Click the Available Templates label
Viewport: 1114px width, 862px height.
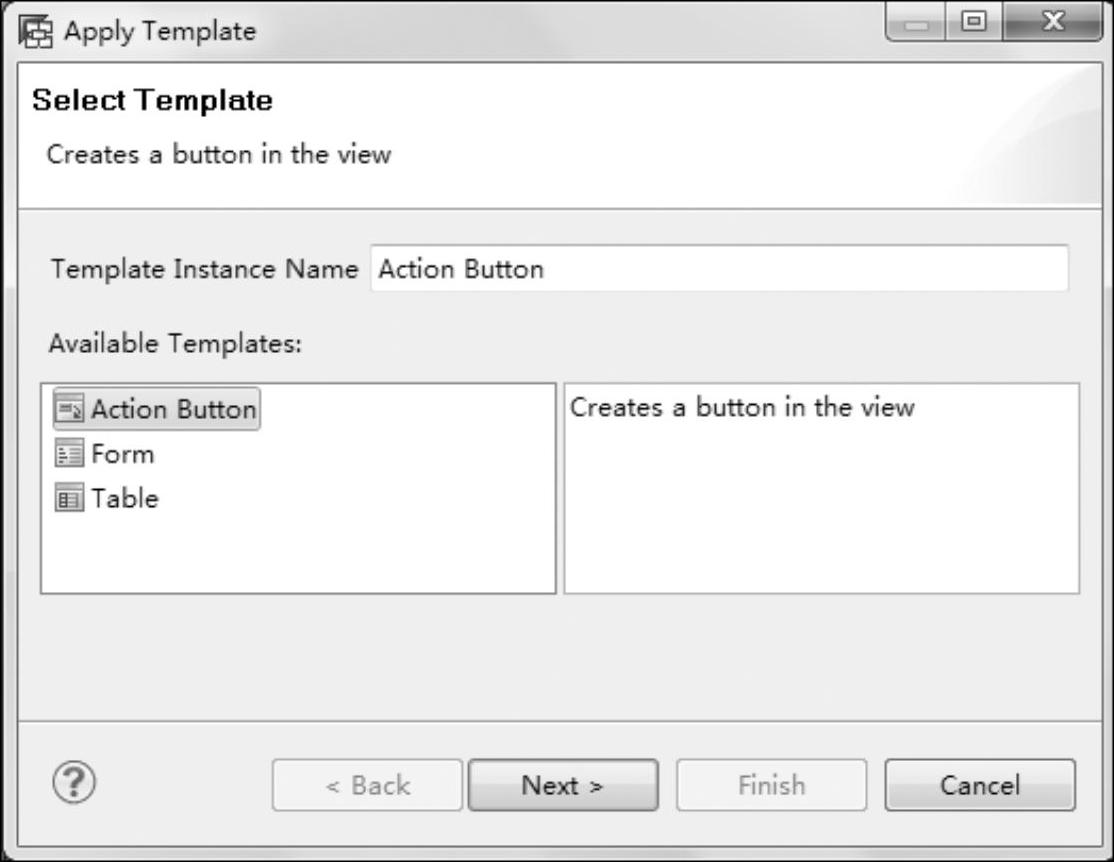coord(175,344)
